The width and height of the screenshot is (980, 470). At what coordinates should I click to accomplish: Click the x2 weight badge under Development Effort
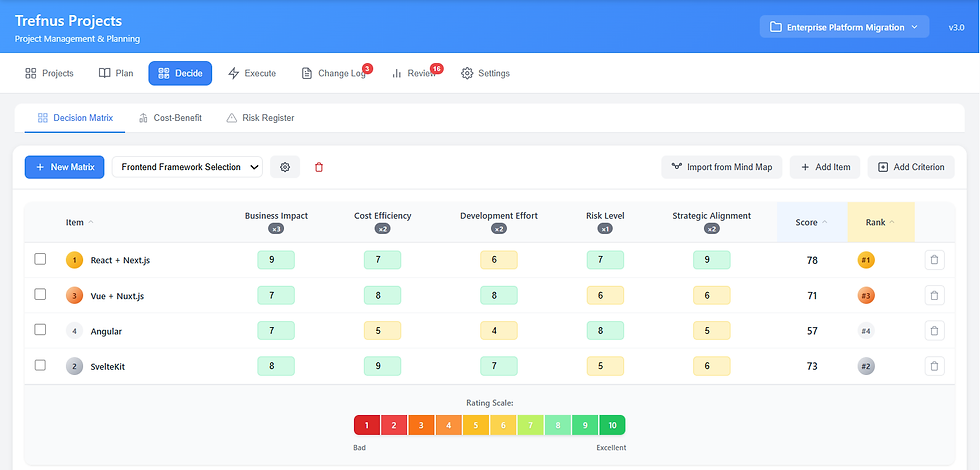click(x=499, y=229)
